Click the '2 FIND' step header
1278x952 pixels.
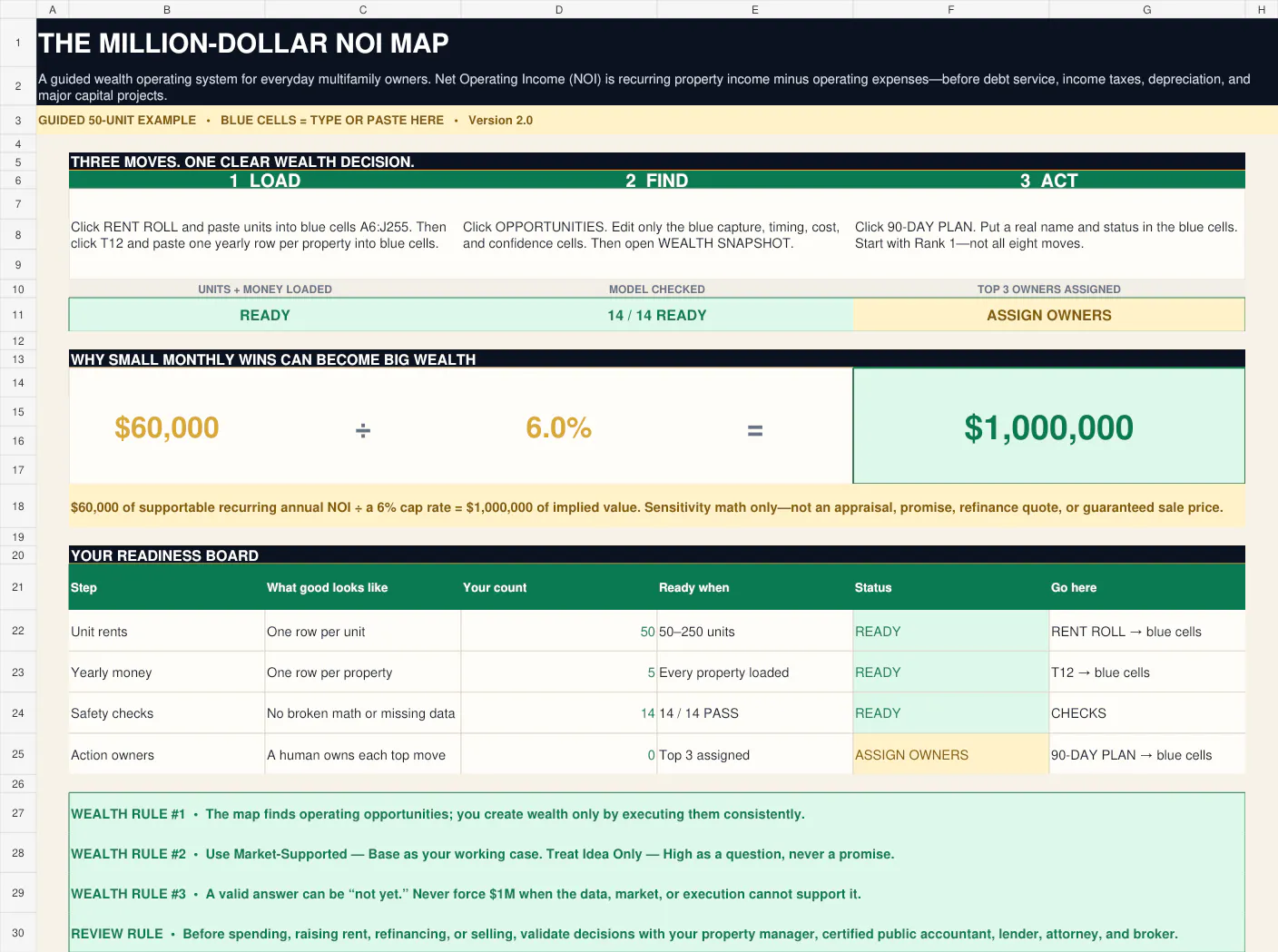point(657,181)
